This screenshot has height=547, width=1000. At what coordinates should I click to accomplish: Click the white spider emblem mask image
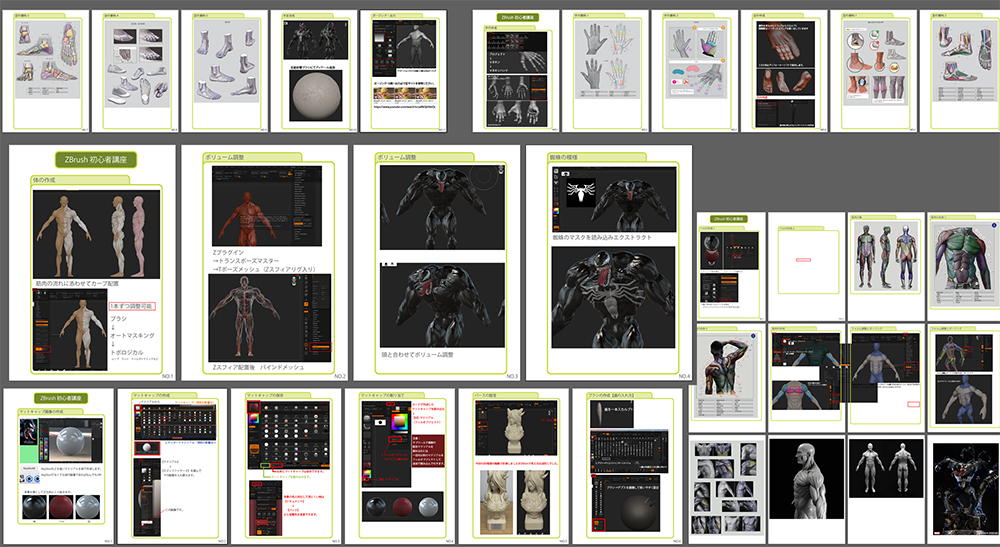(x=581, y=191)
